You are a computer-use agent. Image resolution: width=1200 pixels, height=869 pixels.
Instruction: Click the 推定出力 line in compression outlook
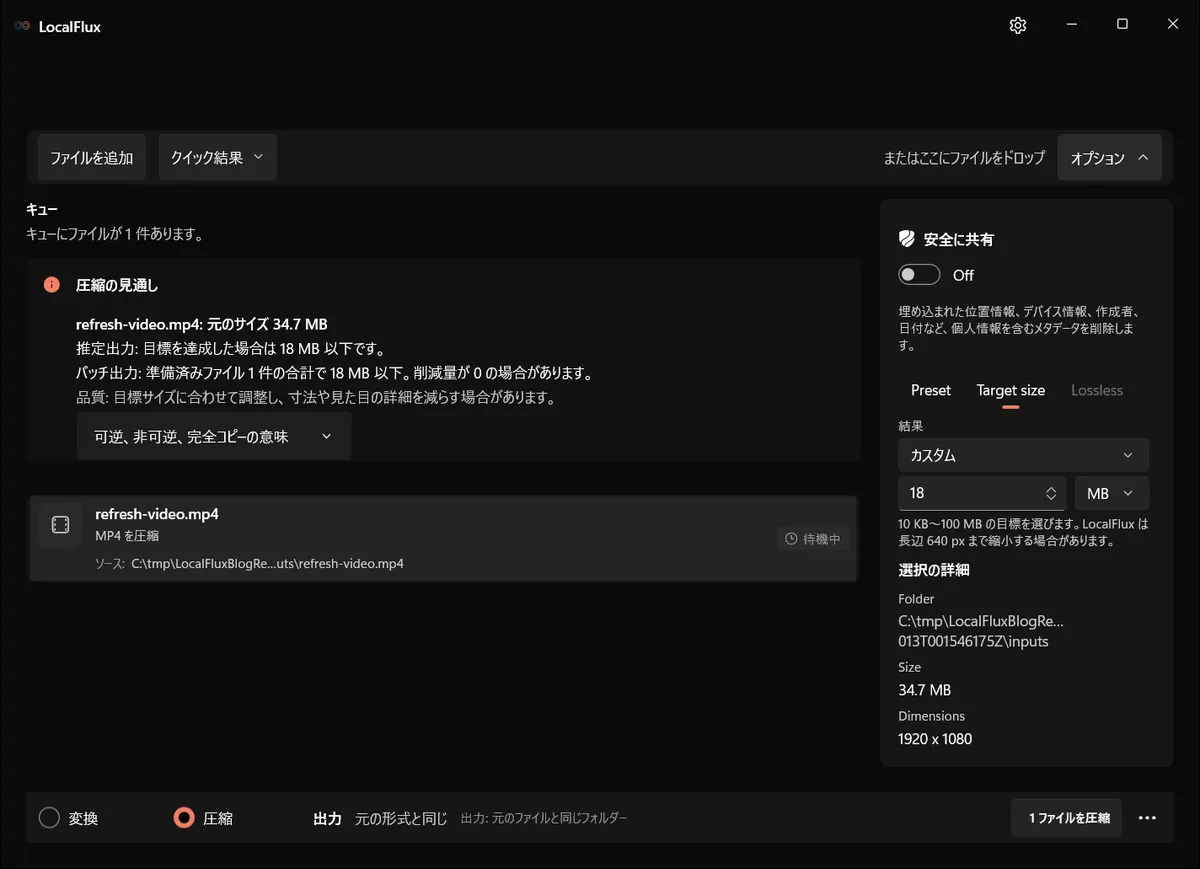(x=231, y=349)
